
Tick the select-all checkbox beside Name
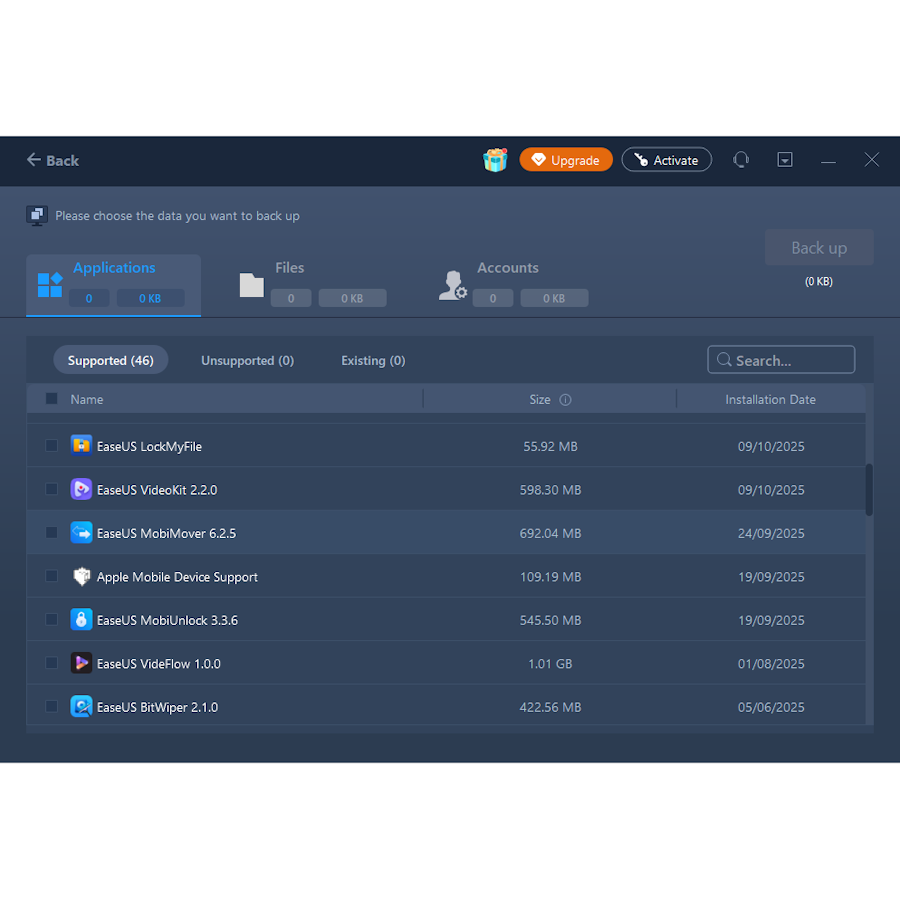(x=52, y=399)
